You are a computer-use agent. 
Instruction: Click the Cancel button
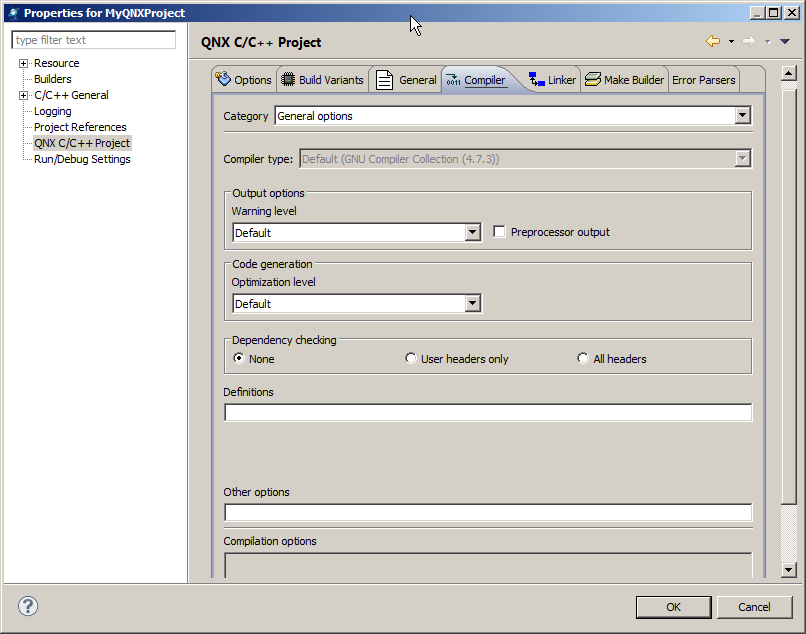(x=754, y=606)
